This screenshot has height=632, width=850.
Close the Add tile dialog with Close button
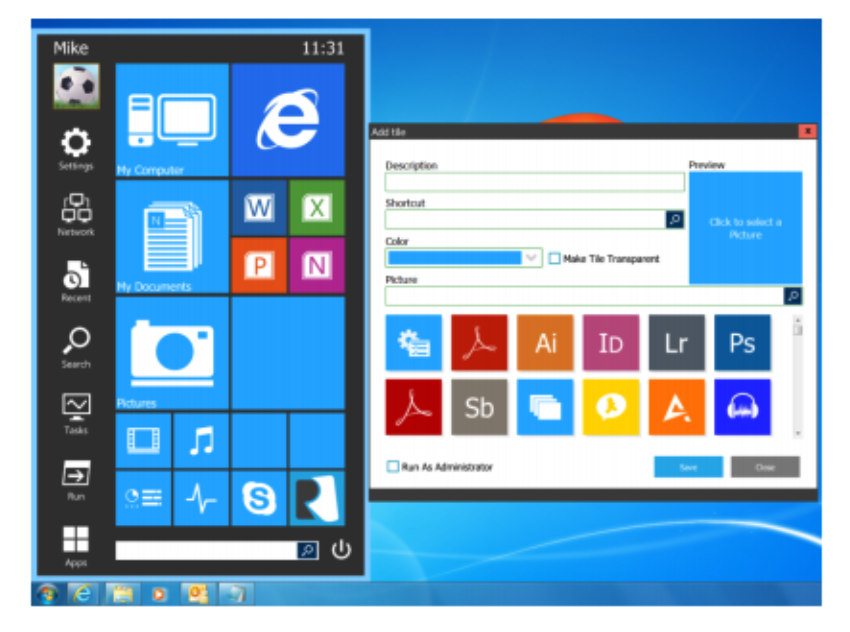point(764,466)
